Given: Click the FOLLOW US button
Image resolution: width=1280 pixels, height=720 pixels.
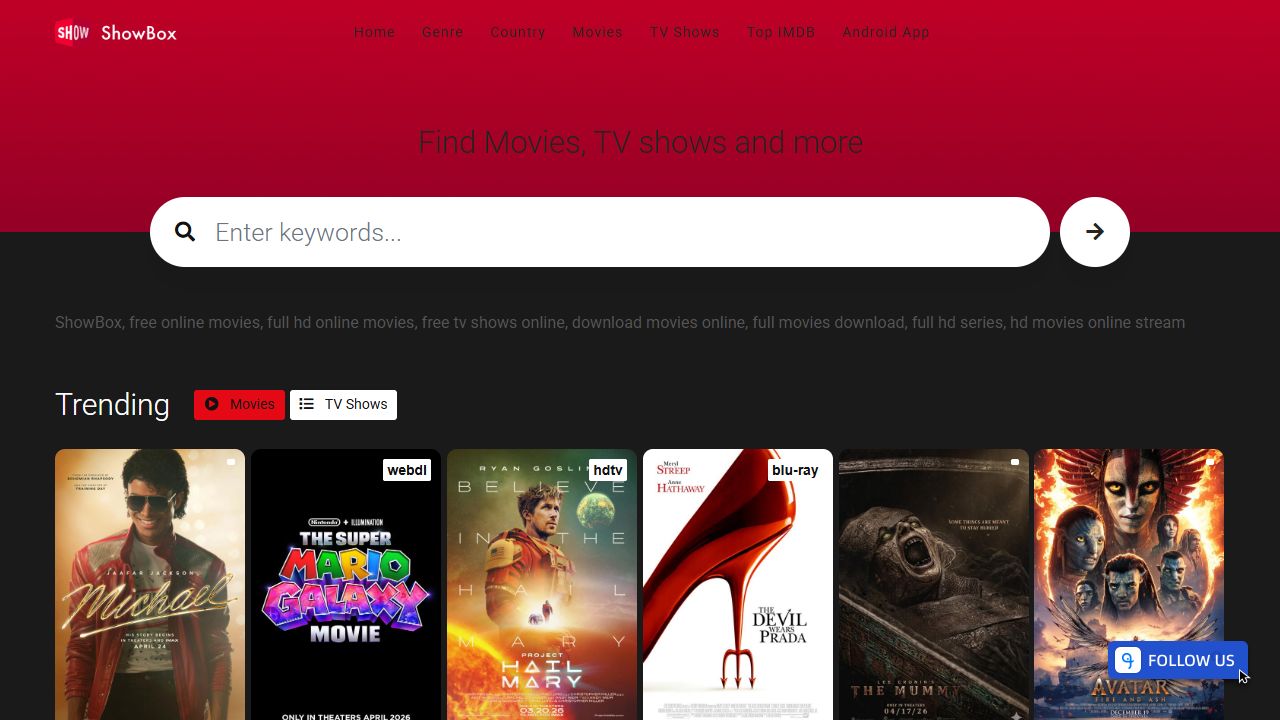Looking at the screenshot, I should pyautogui.click(x=1178, y=660).
